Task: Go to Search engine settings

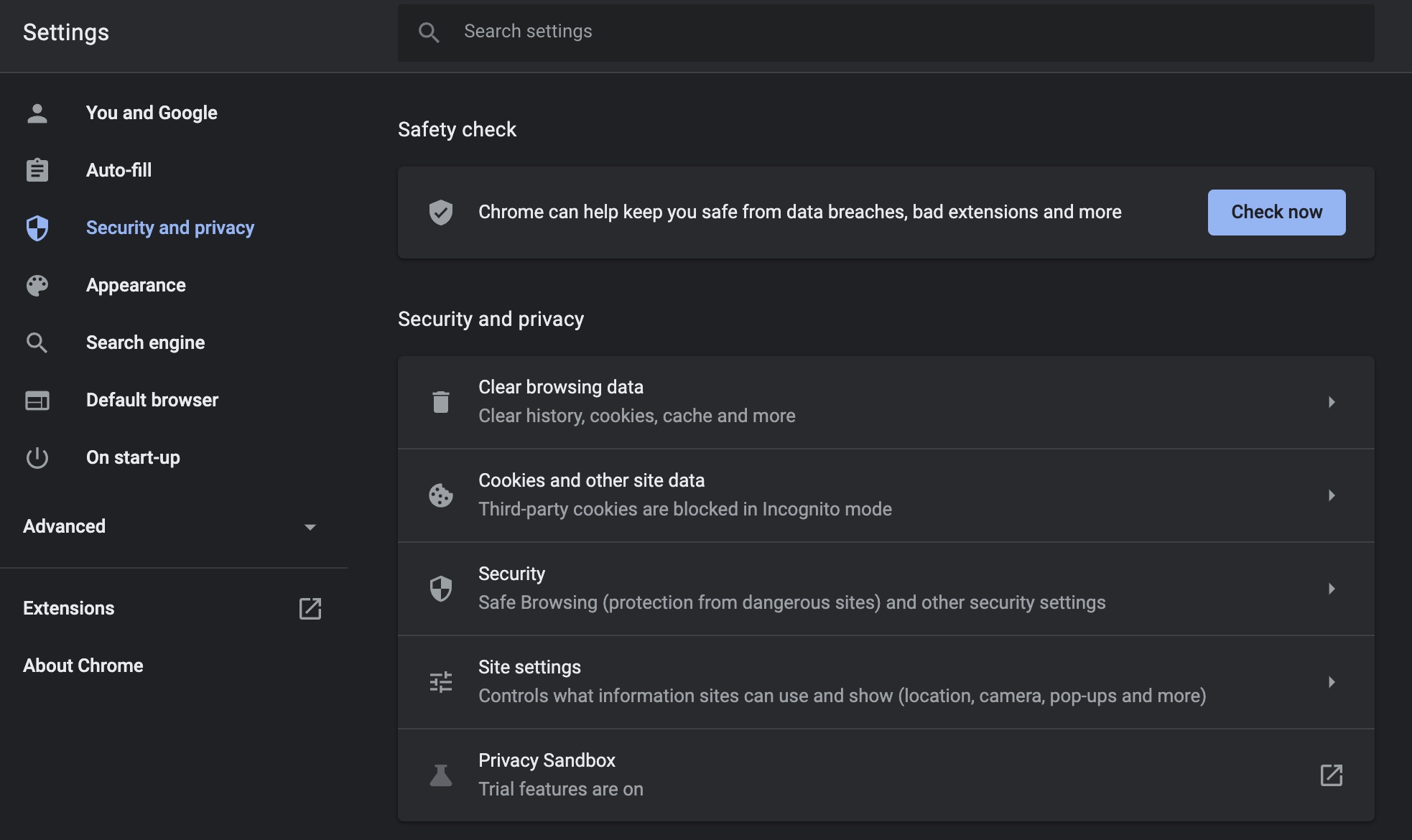Action: (x=145, y=342)
